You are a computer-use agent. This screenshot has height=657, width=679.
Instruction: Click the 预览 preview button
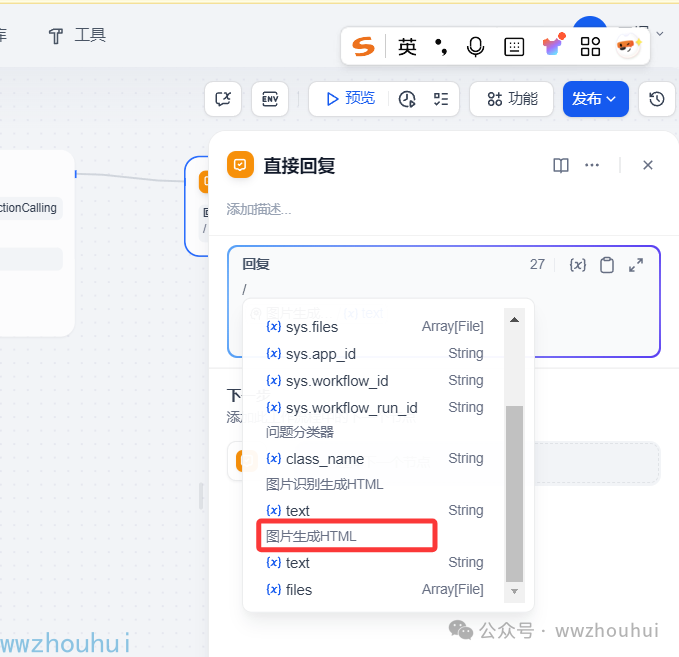(350, 99)
